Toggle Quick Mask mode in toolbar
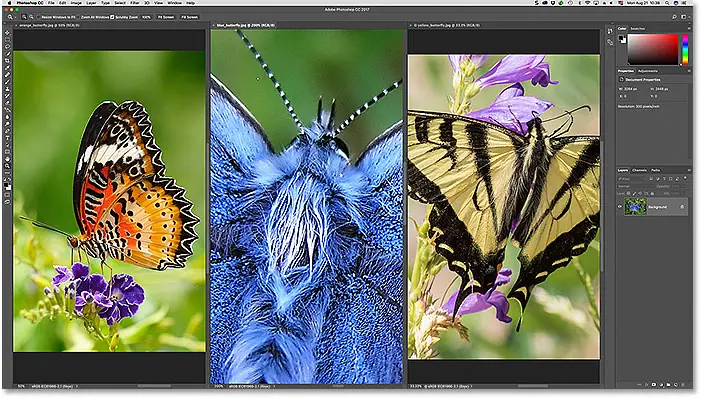701x398 pixels. click(8, 195)
